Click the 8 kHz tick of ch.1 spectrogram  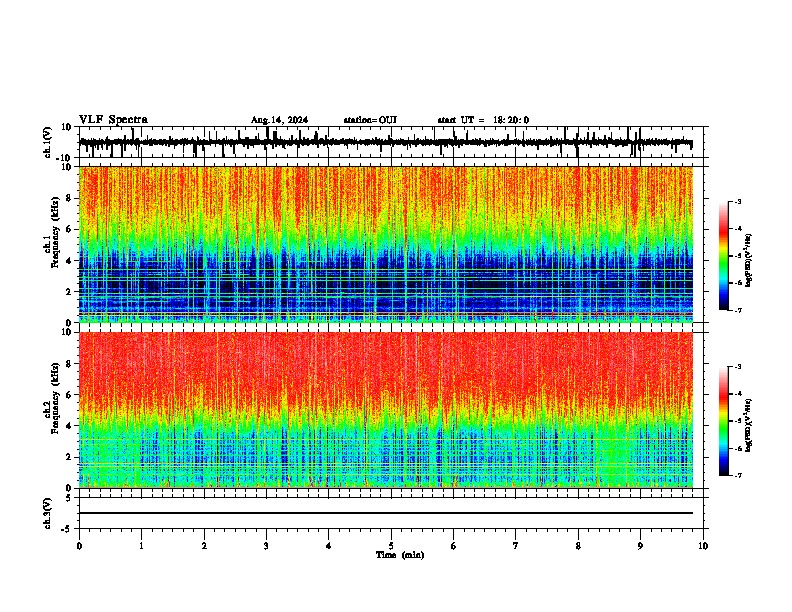pos(69,198)
